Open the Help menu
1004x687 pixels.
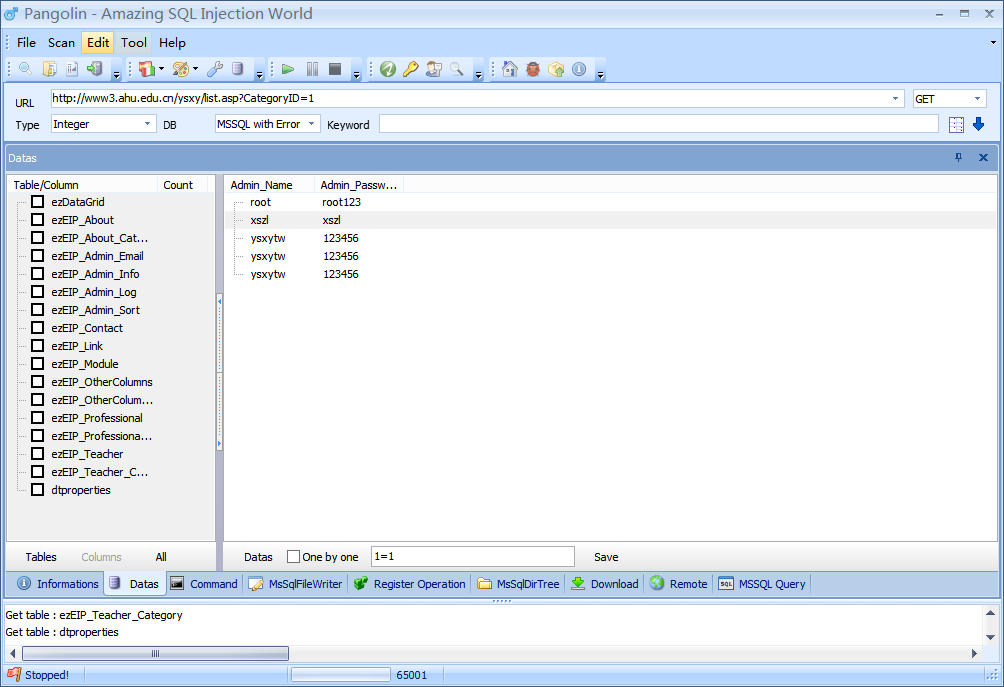[172, 43]
